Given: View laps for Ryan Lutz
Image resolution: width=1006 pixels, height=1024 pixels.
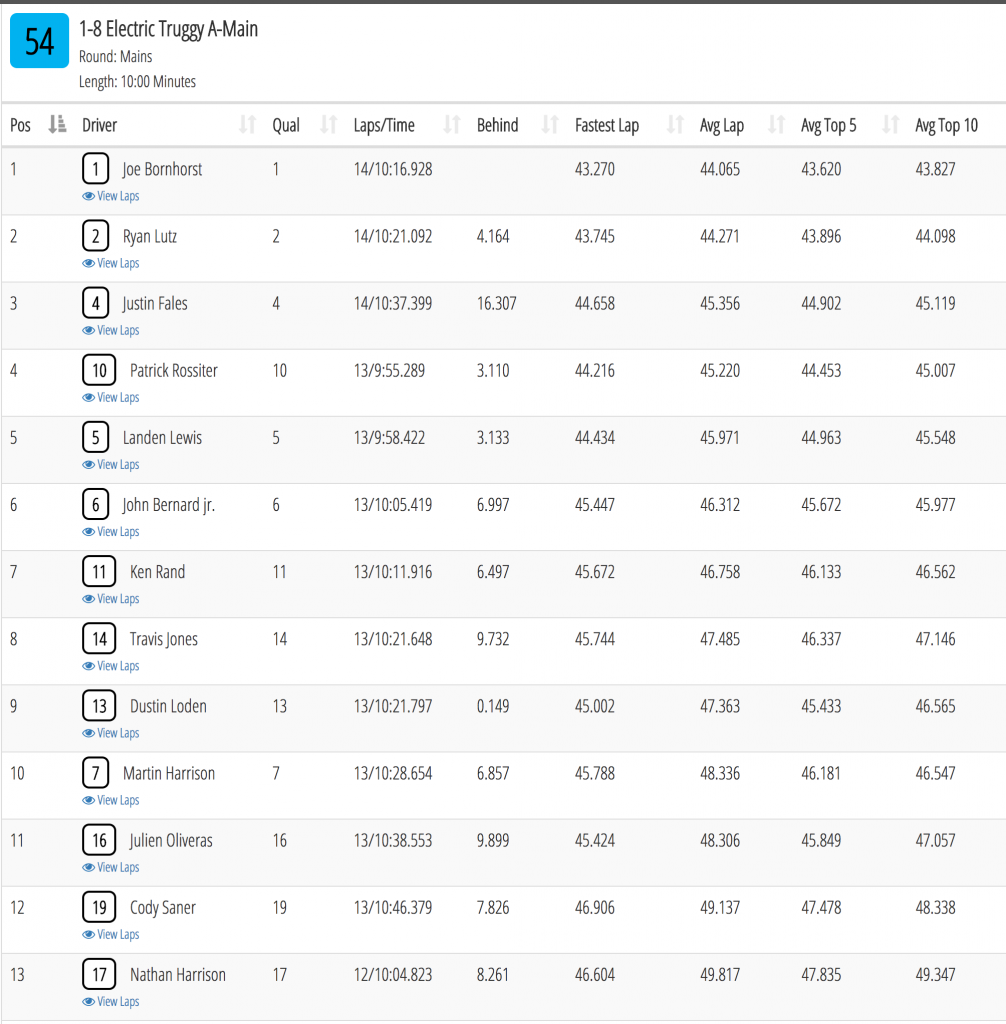Looking at the screenshot, I should 110,263.
